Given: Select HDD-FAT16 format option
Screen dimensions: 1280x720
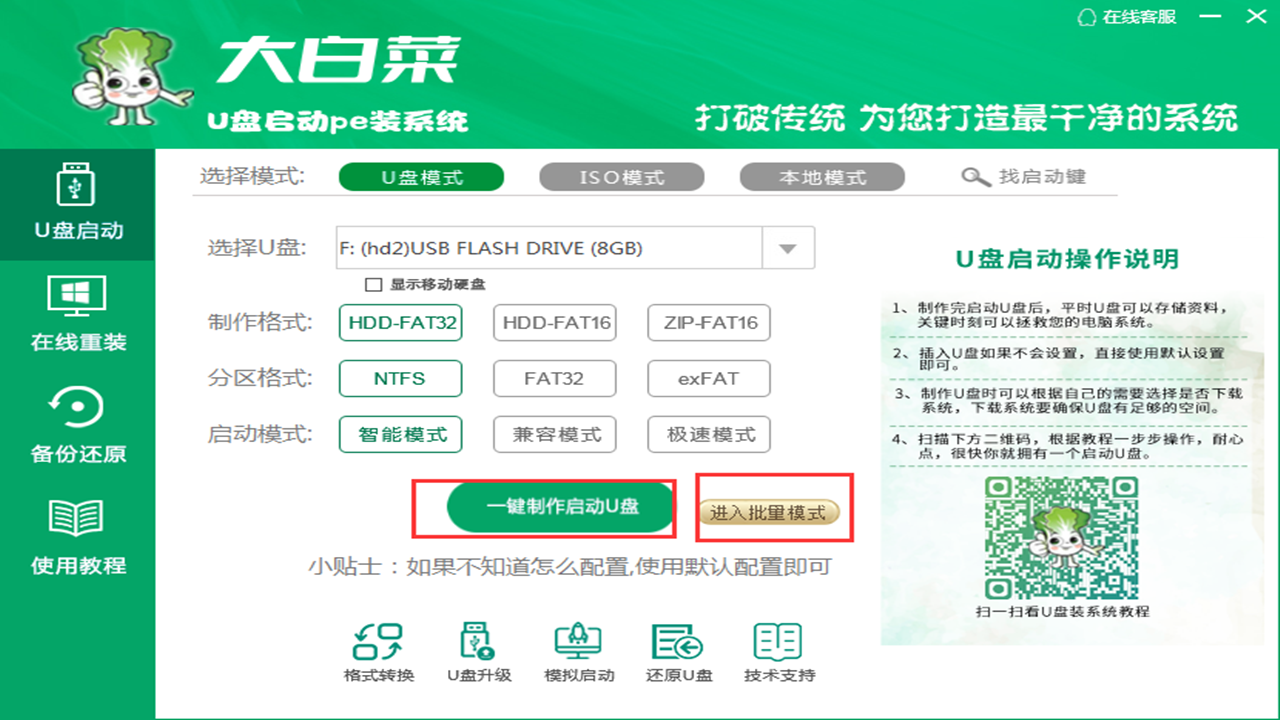Looking at the screenshot, I should [554, 323].
